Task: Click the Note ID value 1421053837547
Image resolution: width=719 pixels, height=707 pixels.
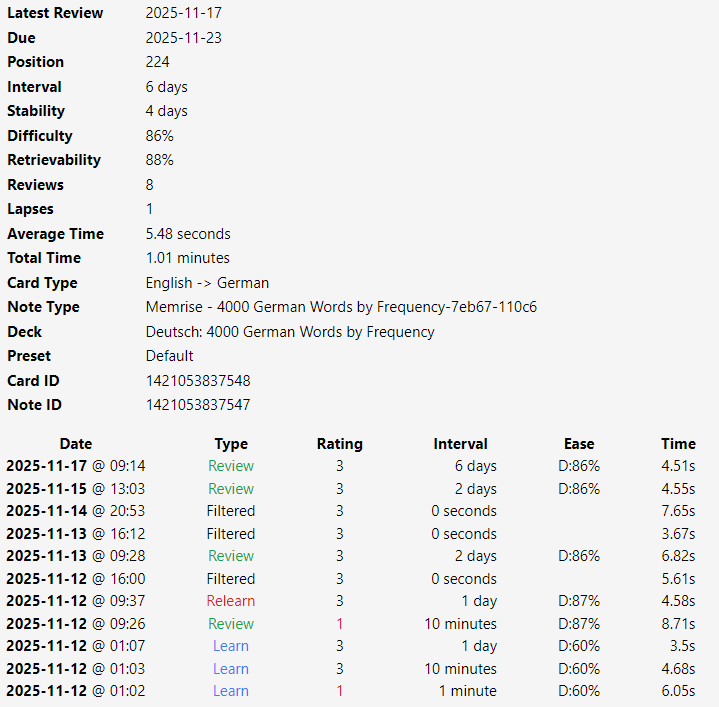Action: click(x=198, y=405)
